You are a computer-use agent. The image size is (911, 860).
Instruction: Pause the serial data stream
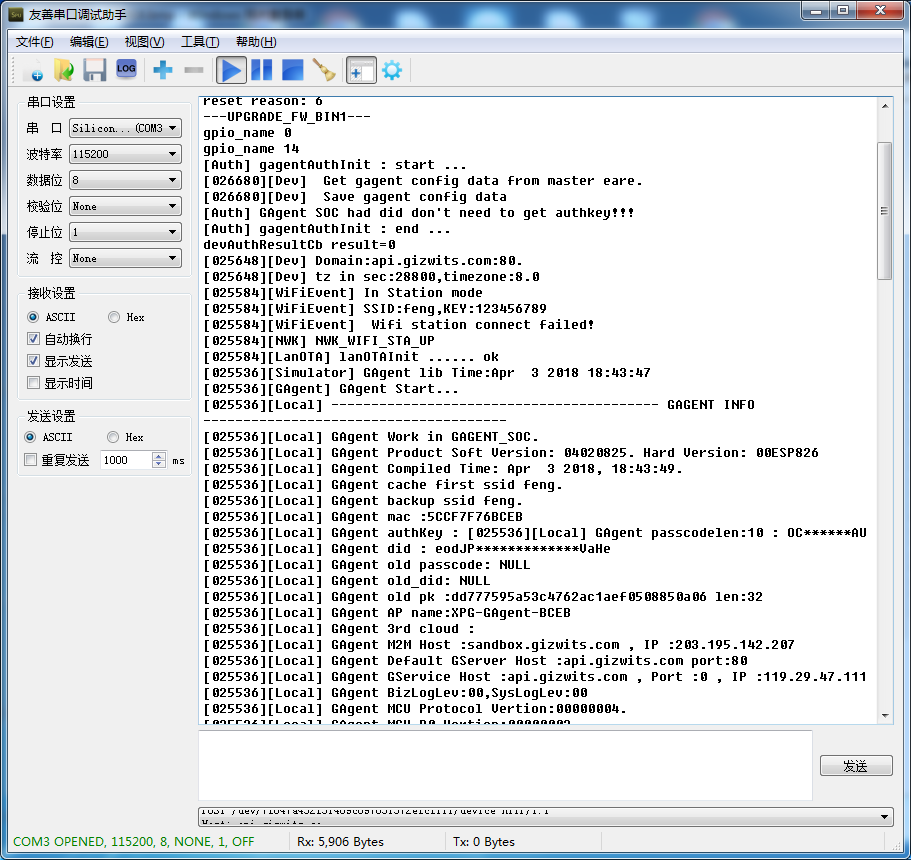(261, 70)
